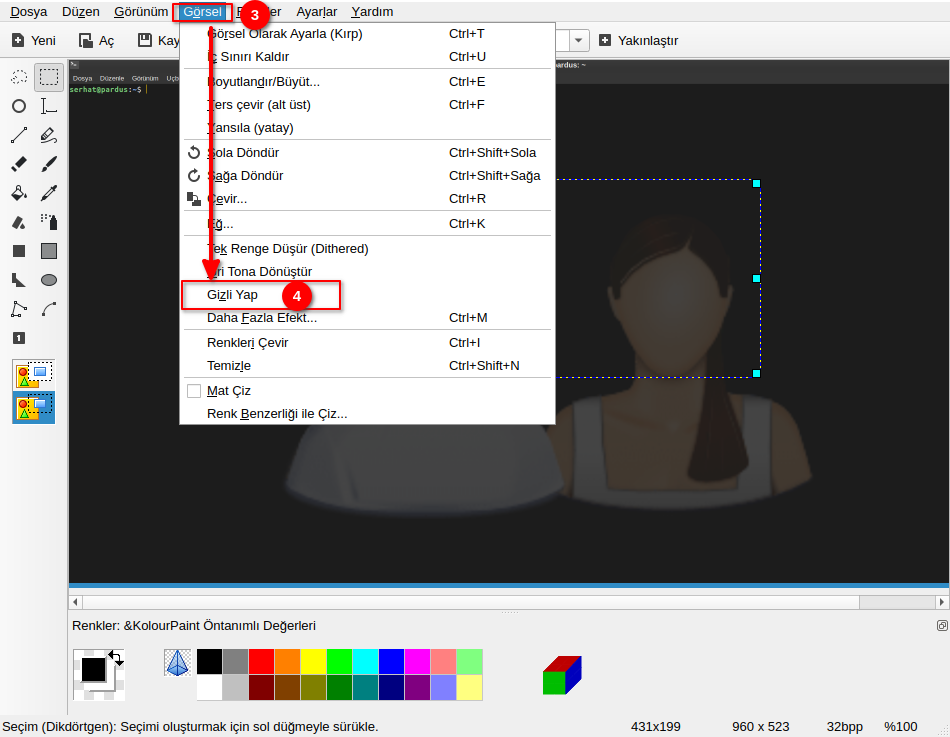Select the Spraycan tool
The height and width of the screenshot is (737, 950).
pyautogui.click(x=48, y=222)
